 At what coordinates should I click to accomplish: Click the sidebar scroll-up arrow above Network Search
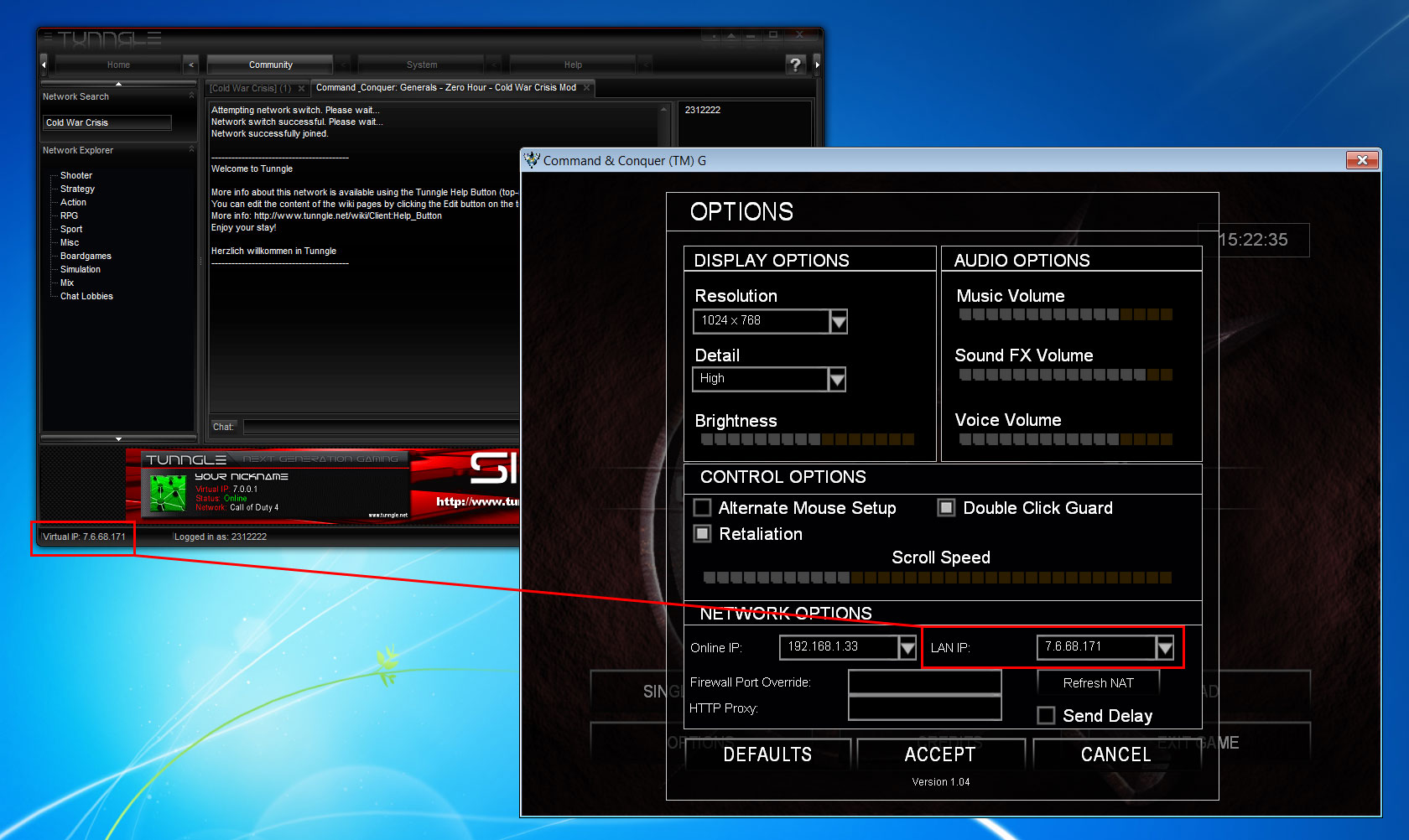[x=118, y=83]
